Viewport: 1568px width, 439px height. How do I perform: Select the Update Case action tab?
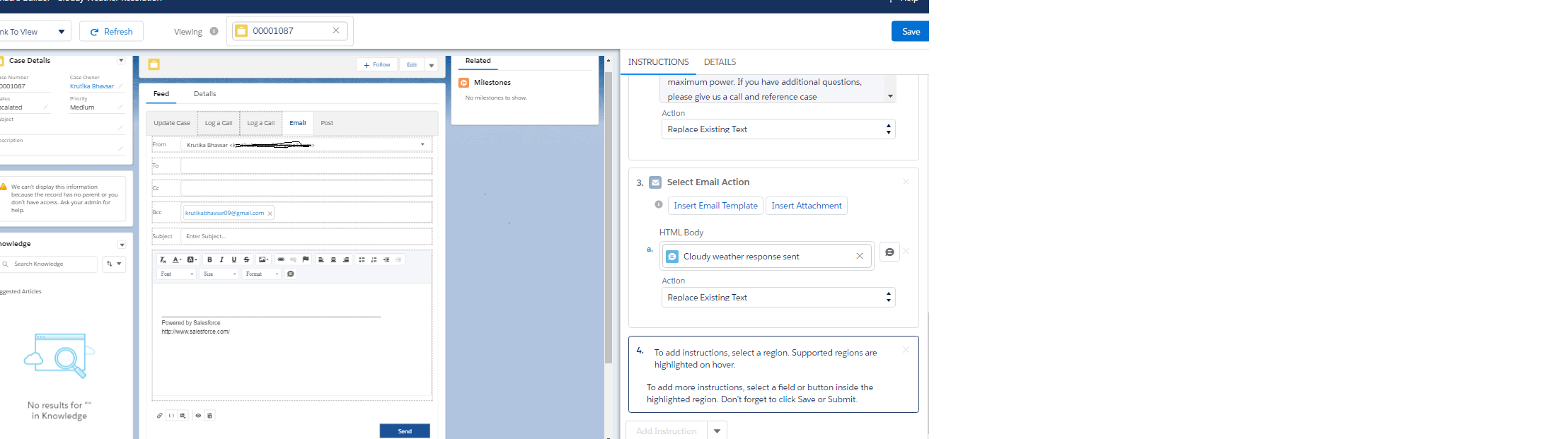click(172, 123)
